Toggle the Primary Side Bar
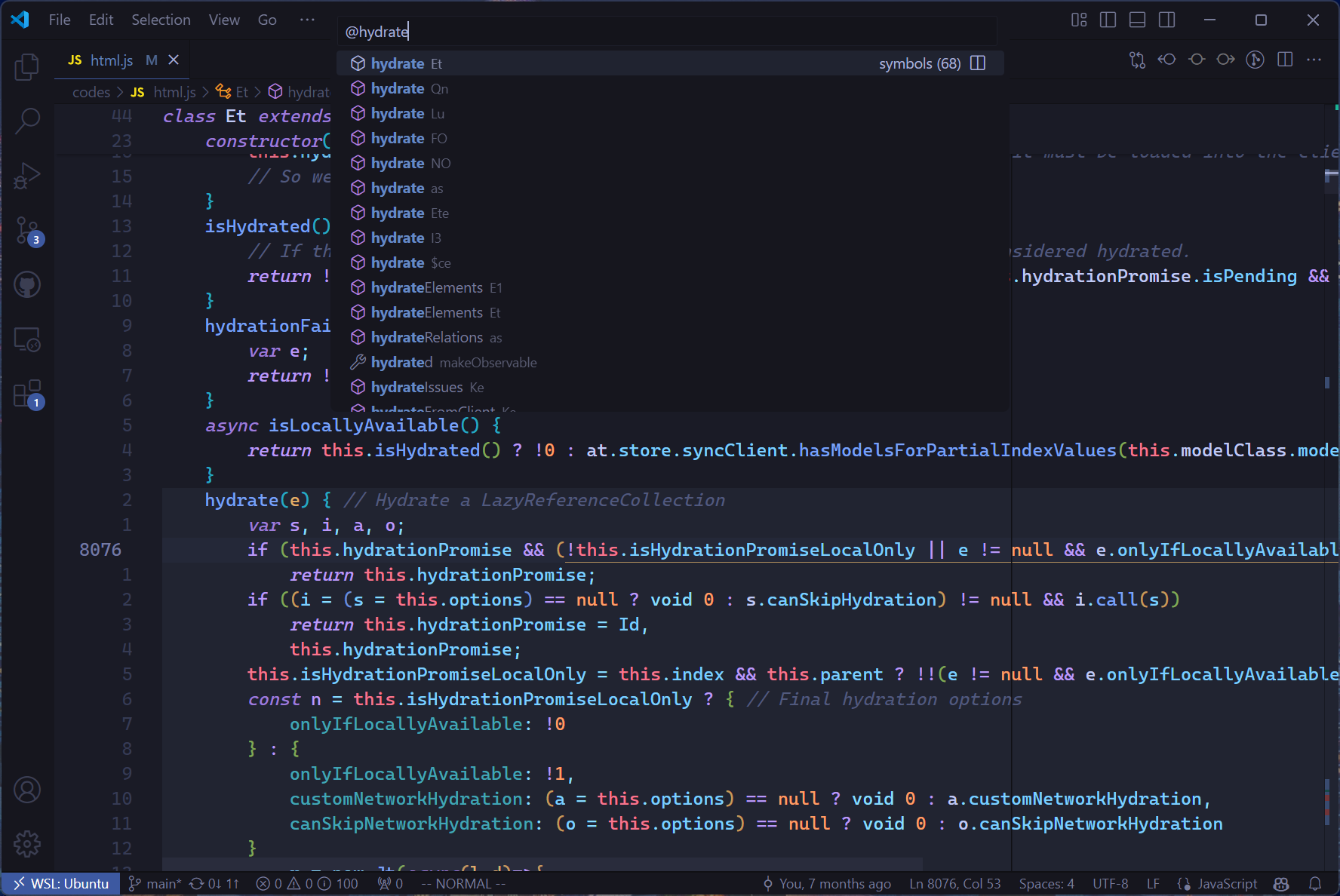Screen dimensions: 1340x896 pos(1108,20)
